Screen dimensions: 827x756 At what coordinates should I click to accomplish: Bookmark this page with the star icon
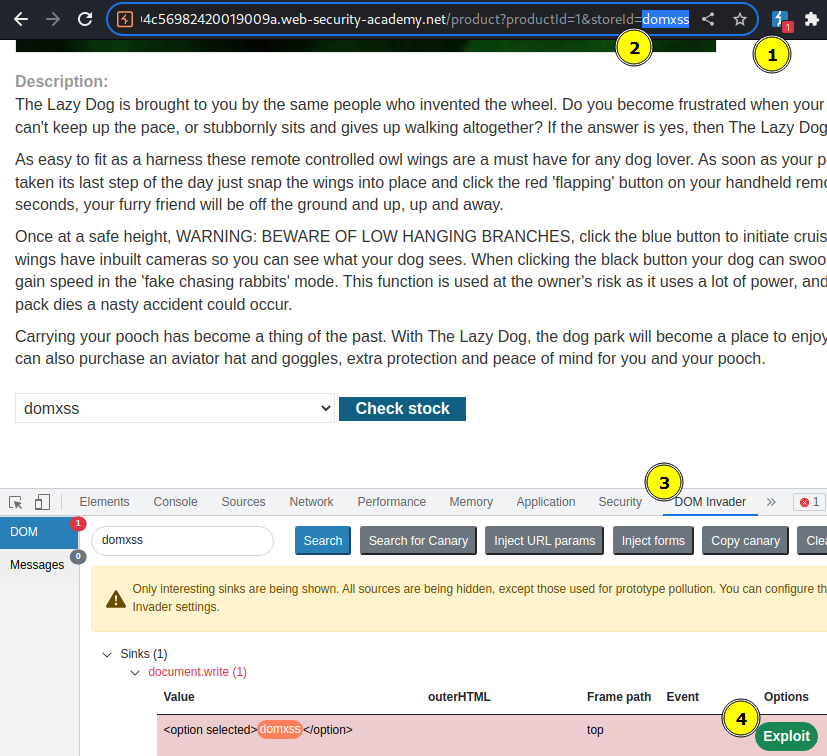740,20
